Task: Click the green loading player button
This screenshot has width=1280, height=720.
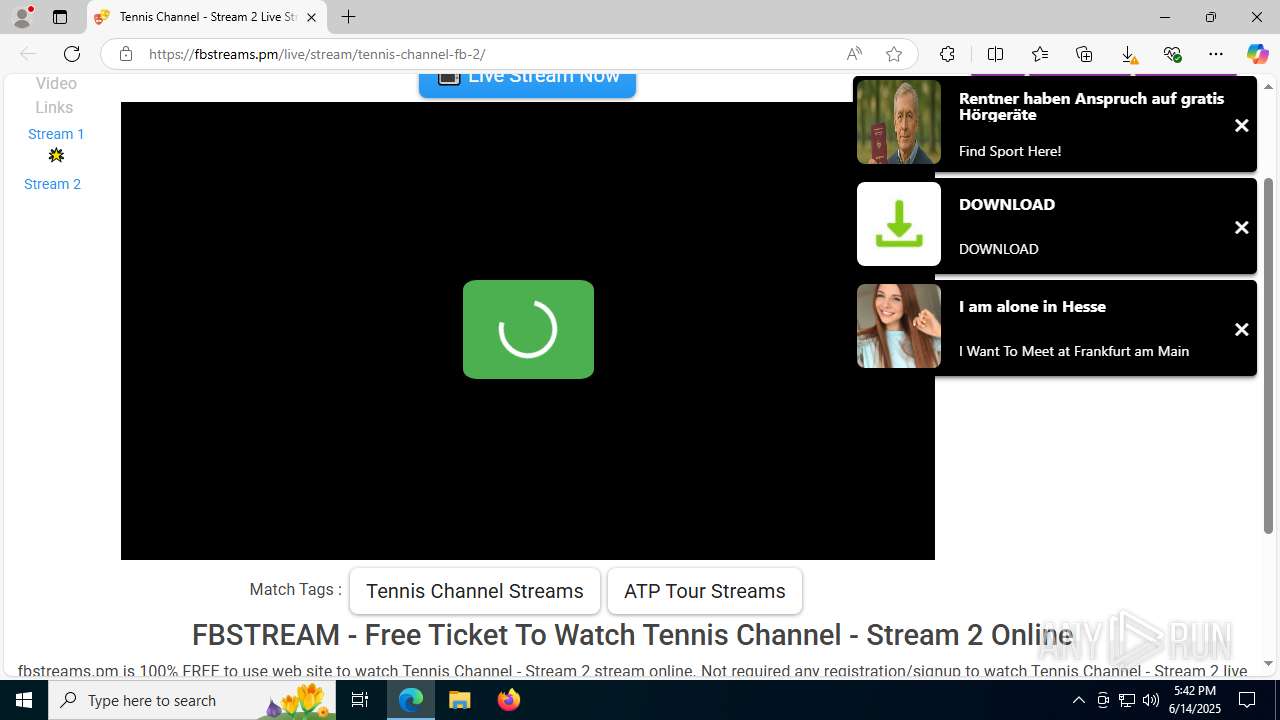Action: (528, 329)
